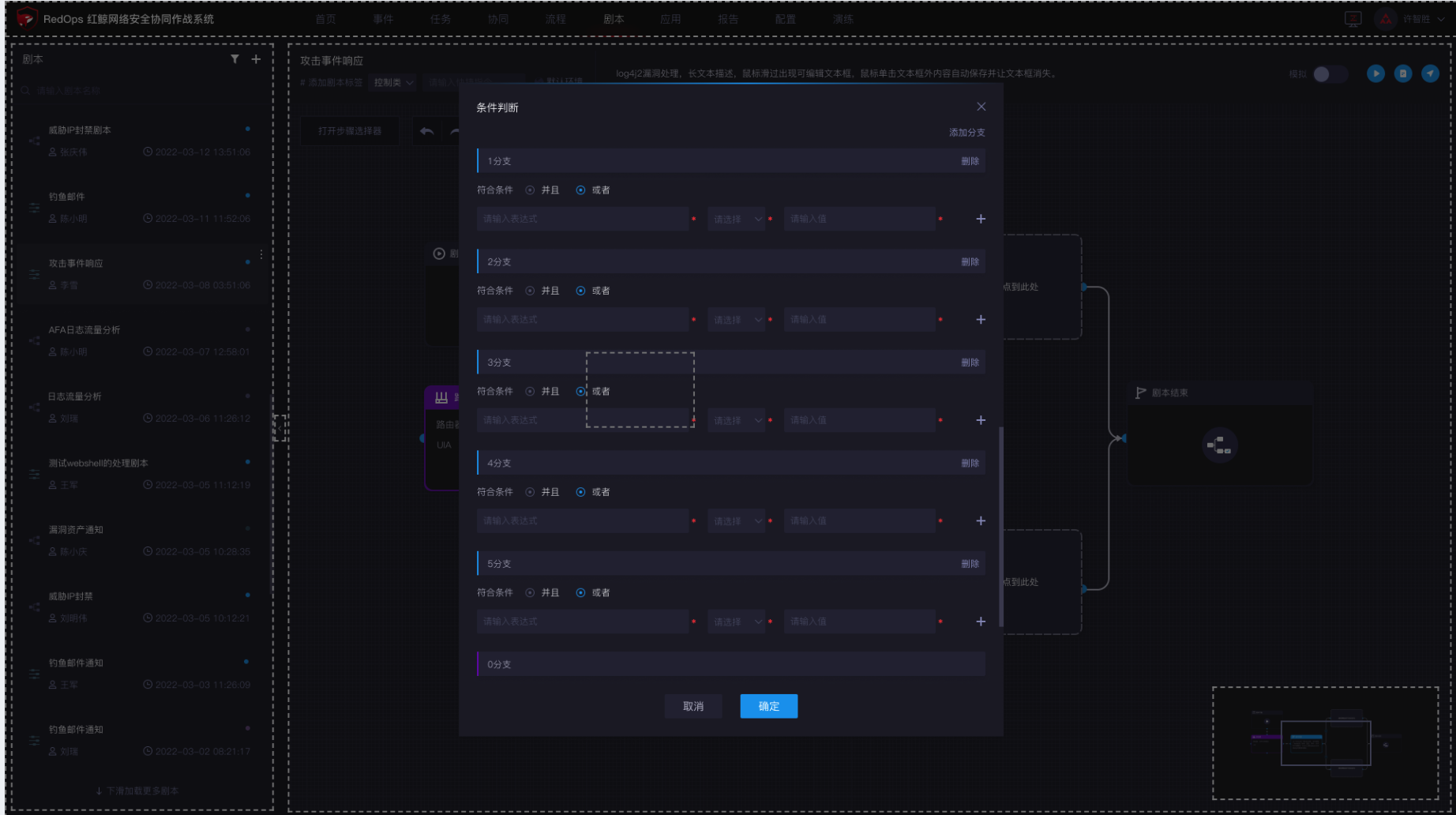Collapse the 剧本 sidebar with the handle
Image resolution: width=1456 pixels, height=815 pixels.
click(x=280, y=428)
